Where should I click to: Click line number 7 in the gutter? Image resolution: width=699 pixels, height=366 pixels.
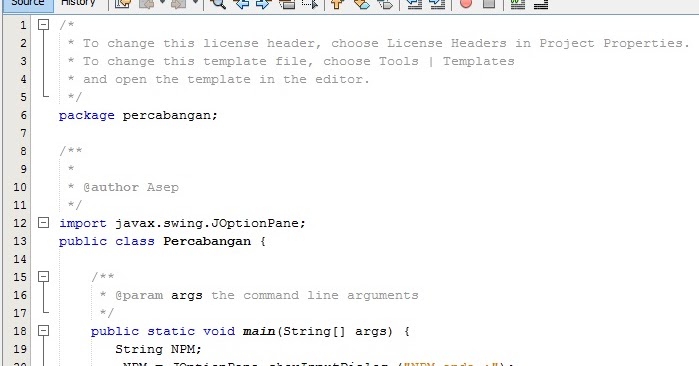click(23, 133)
